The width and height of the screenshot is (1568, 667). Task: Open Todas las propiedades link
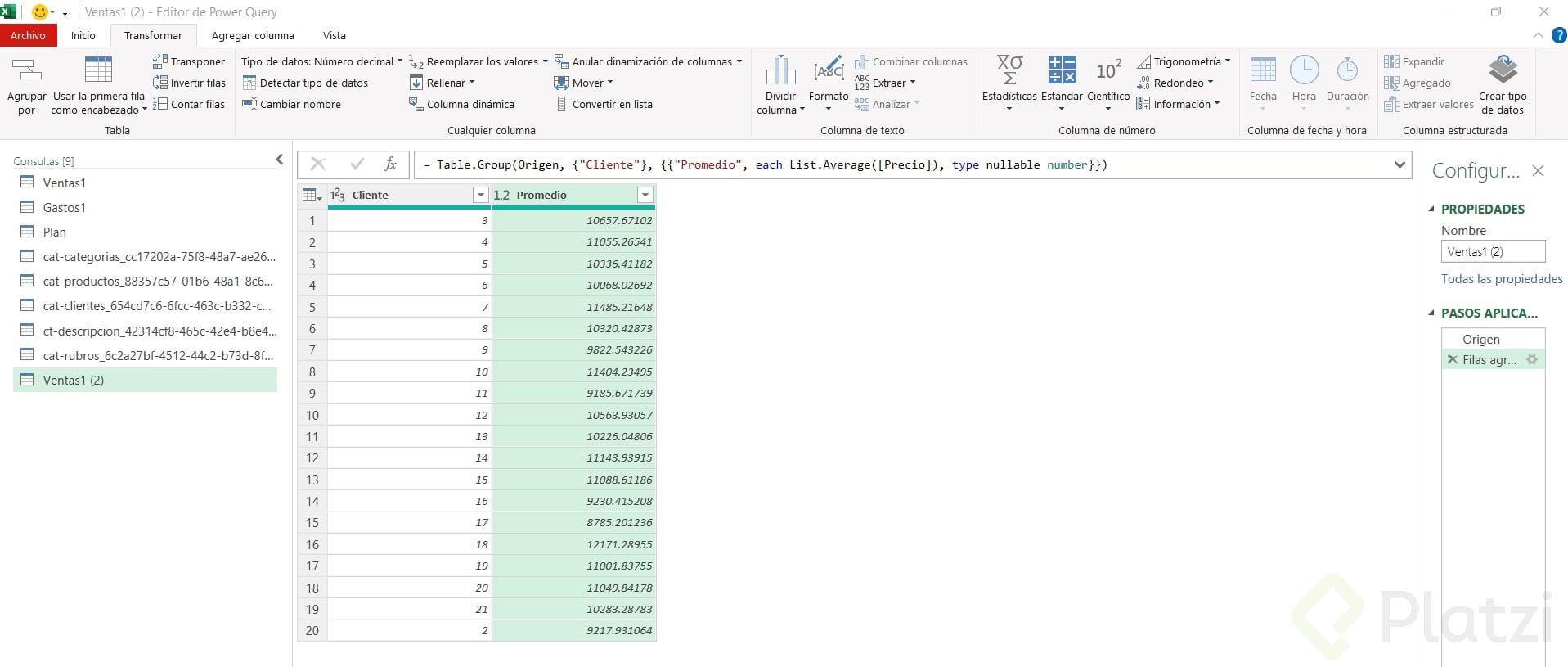pyautogui.click(x=1502, y=279)
